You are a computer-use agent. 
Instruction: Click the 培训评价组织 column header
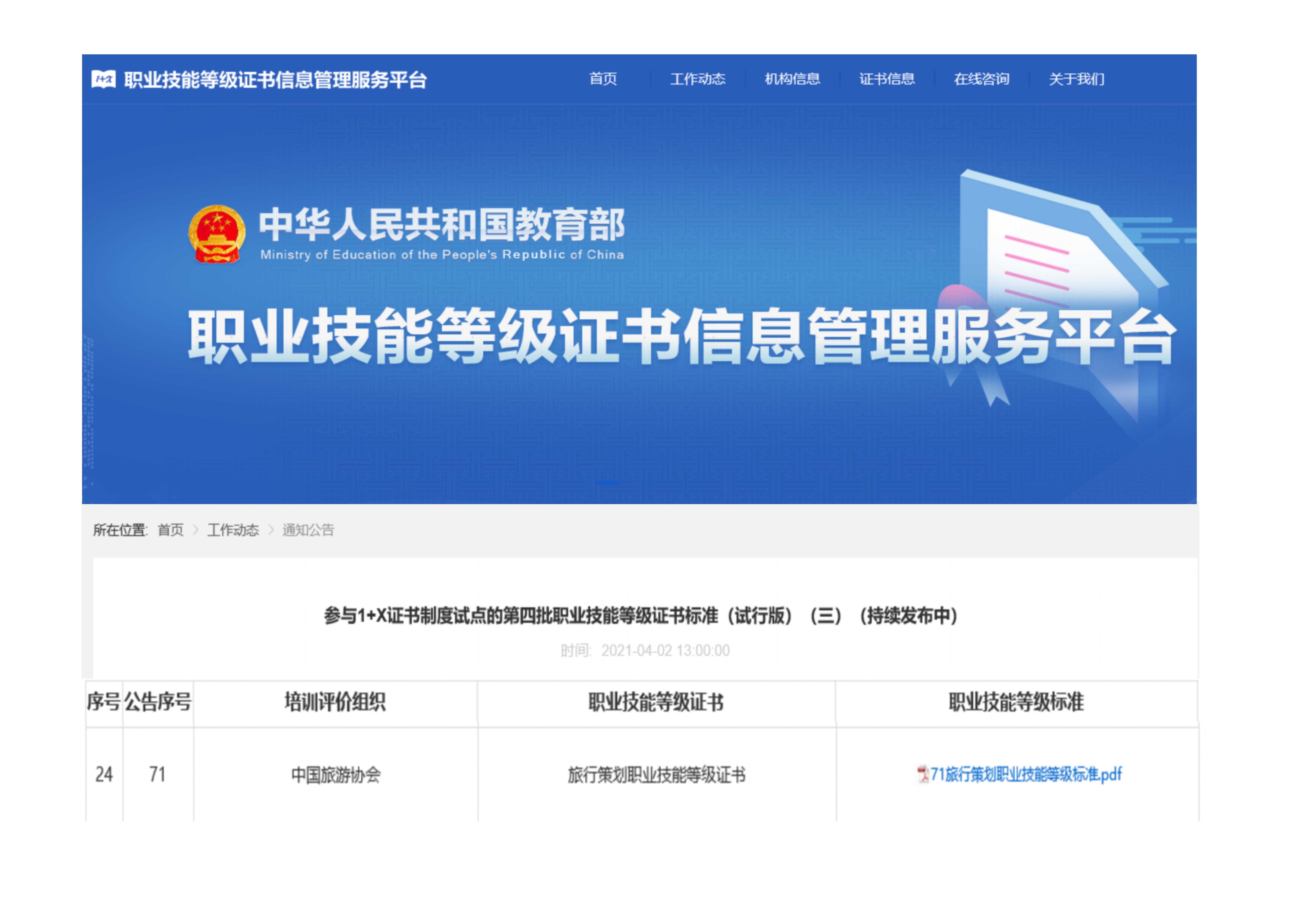tap(335, 702)
